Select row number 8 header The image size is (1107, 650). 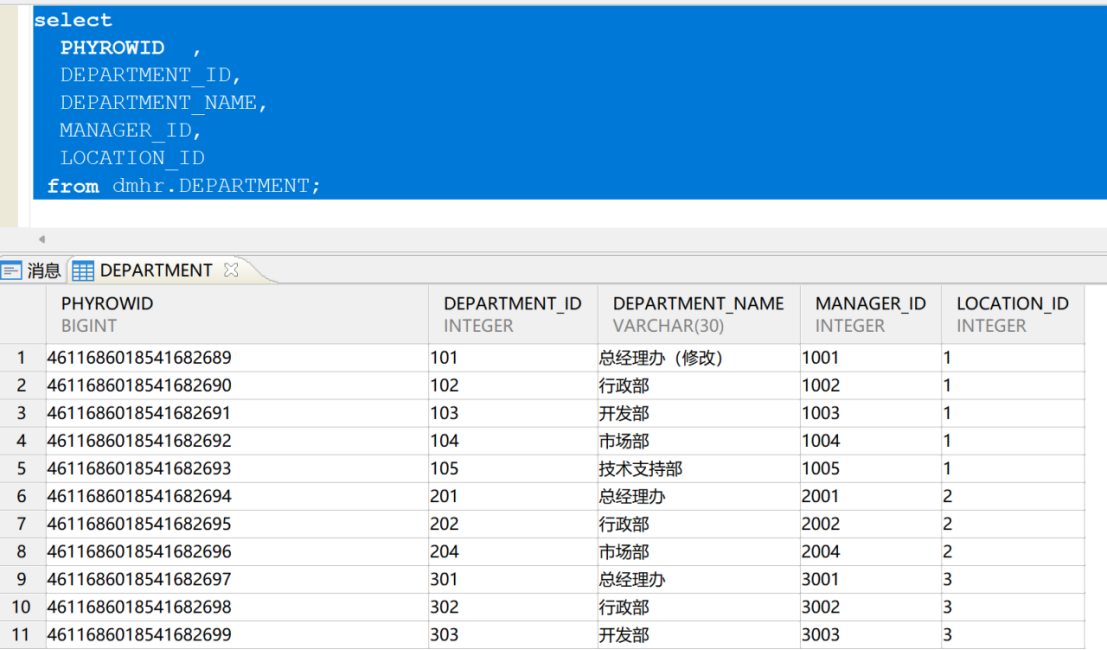click(x=23, y=551)
